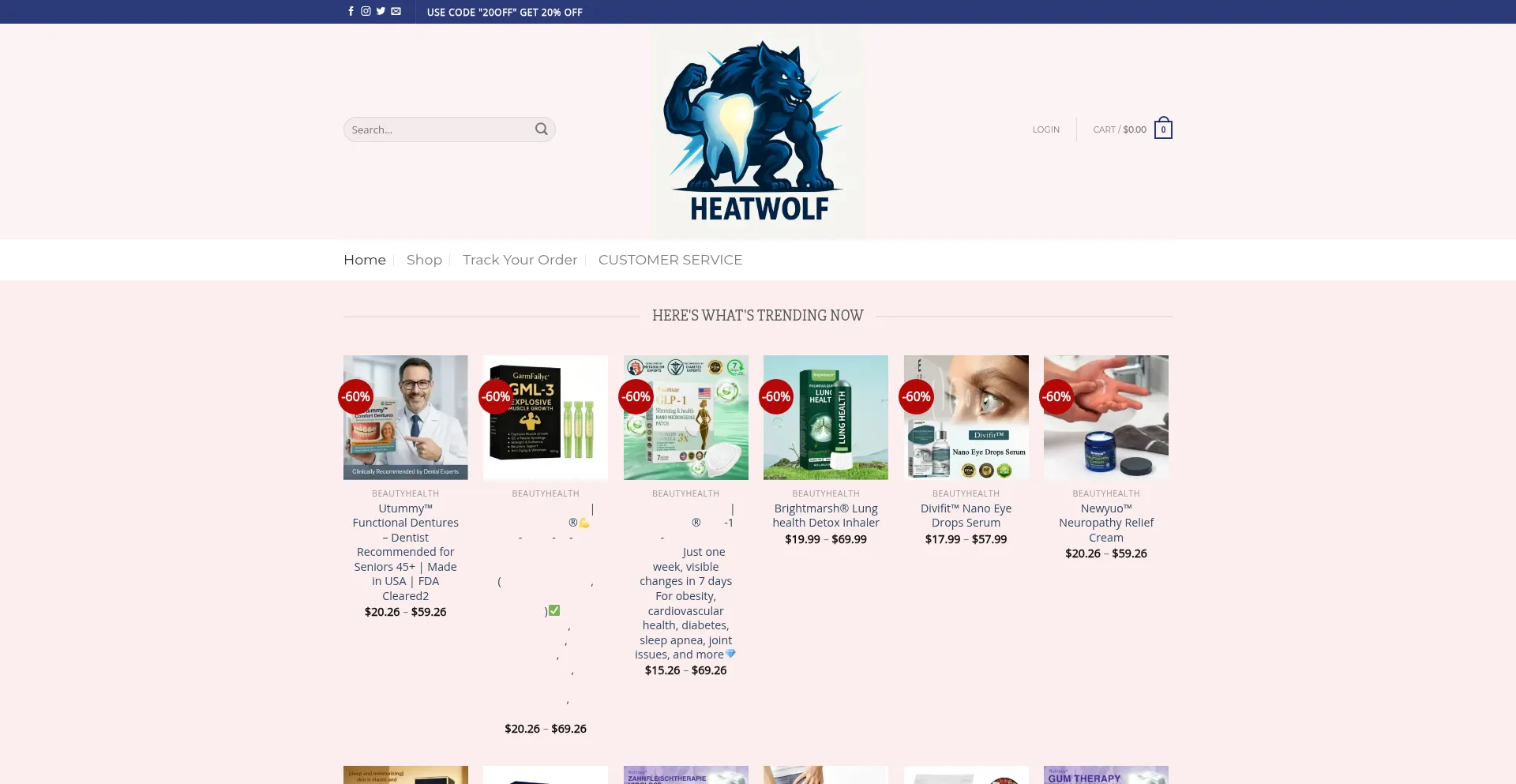This screenshot has width=1516, height=784.
Task: Select the Newyuo Neuropathy Relief Cream thumbnail
Action: (x=1105, y=418)
